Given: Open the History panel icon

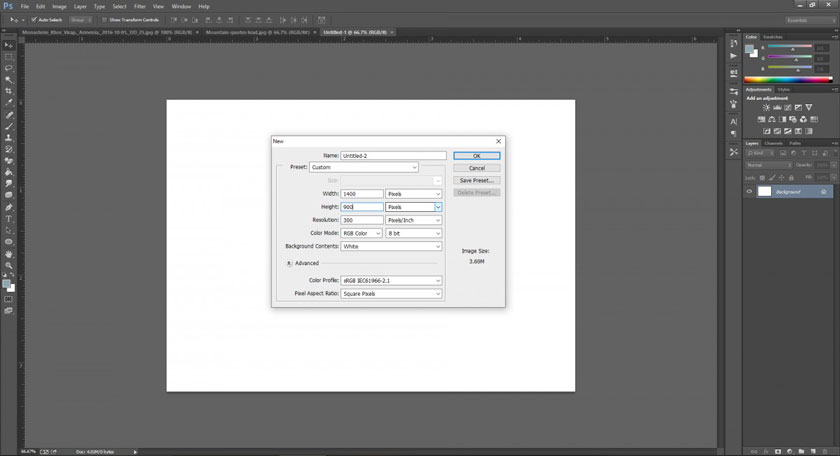Looking at the screenshot, I should tap(733, 43).
